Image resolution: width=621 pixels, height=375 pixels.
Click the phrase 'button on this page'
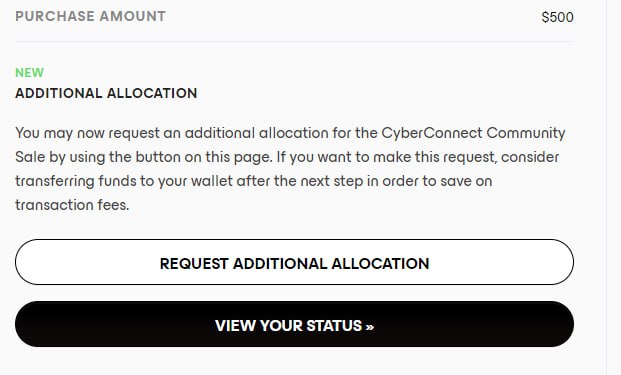point(204,157)
